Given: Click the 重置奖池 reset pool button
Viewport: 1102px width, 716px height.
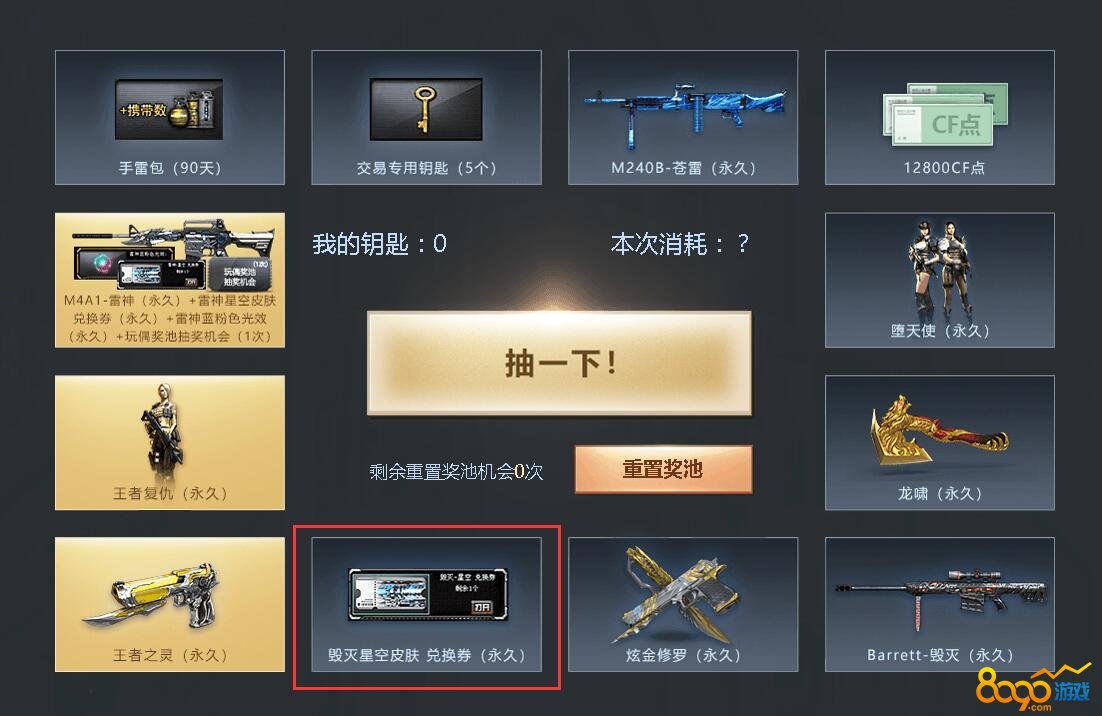Looking at the screenshot, I should [663, 469].
